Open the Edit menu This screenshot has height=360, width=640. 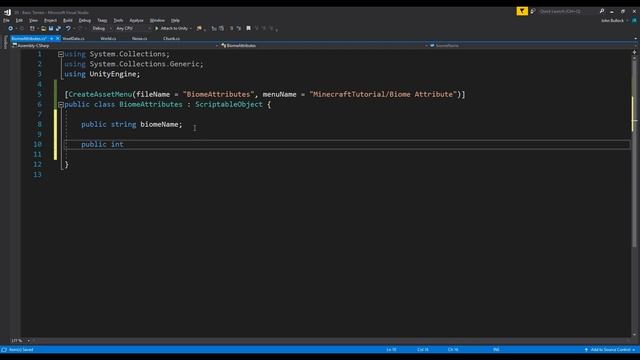coord(19,20)
